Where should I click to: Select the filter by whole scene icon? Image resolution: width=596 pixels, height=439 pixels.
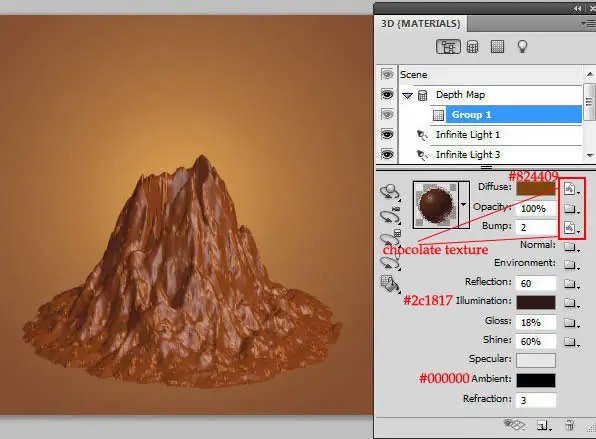coord(448,47)
